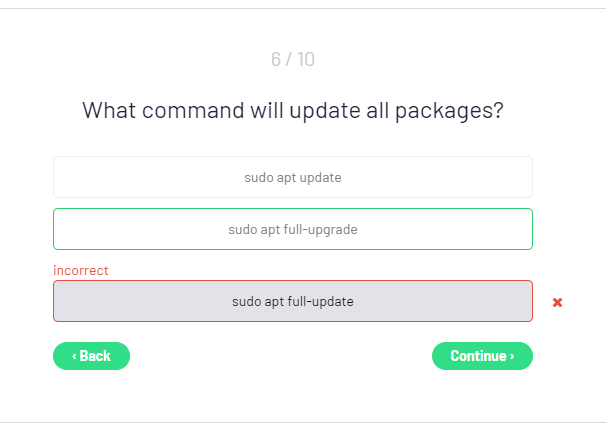Click the "Back" text label

pyautogui.click(x=95, y=356)
